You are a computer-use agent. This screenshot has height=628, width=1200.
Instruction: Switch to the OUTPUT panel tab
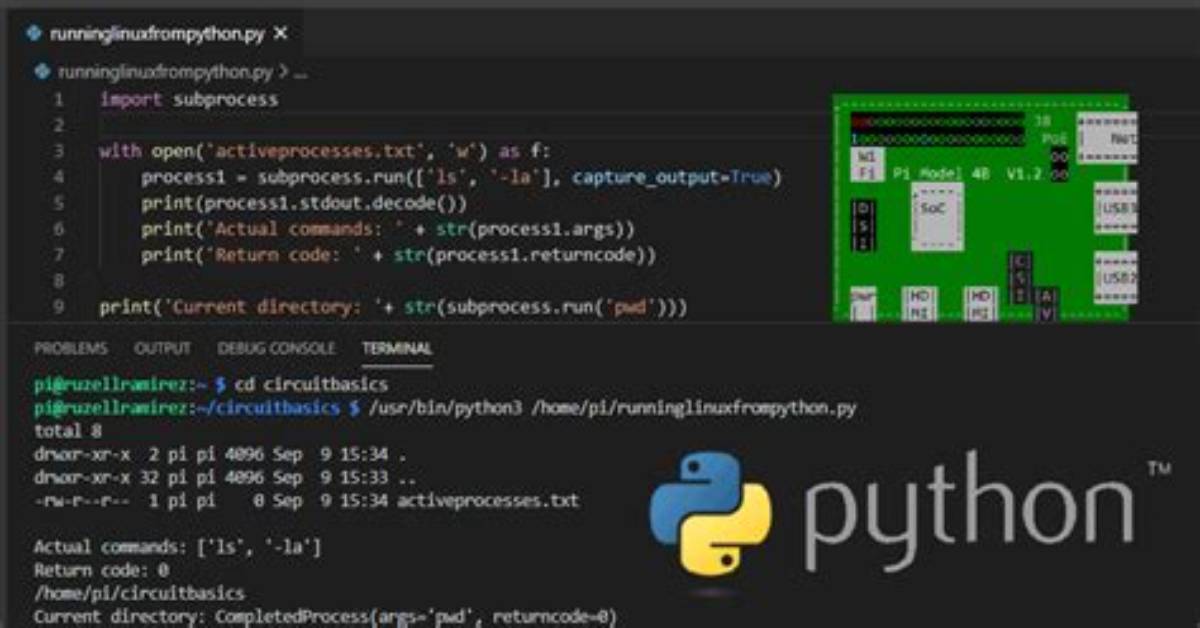pos(162,348)
